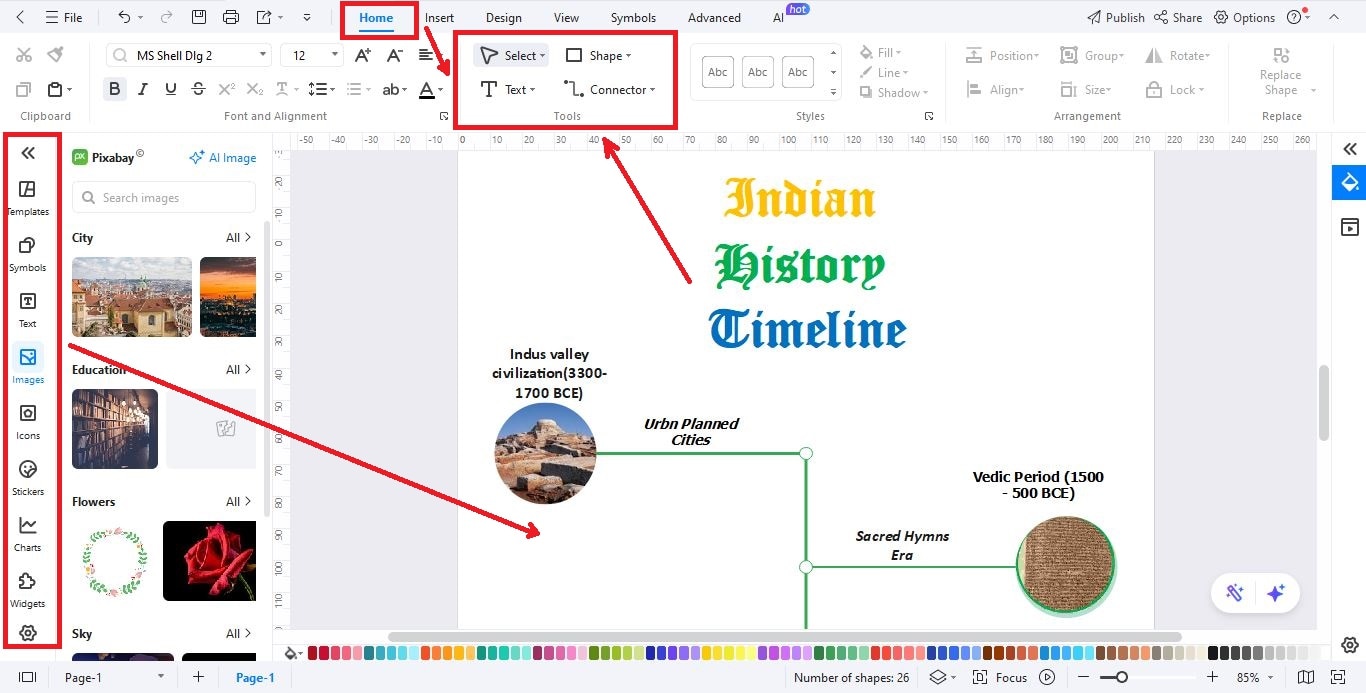This screenshot has height=693, width=1366.
Task: Click the image search input field
Action: click(x=163, y=197)
